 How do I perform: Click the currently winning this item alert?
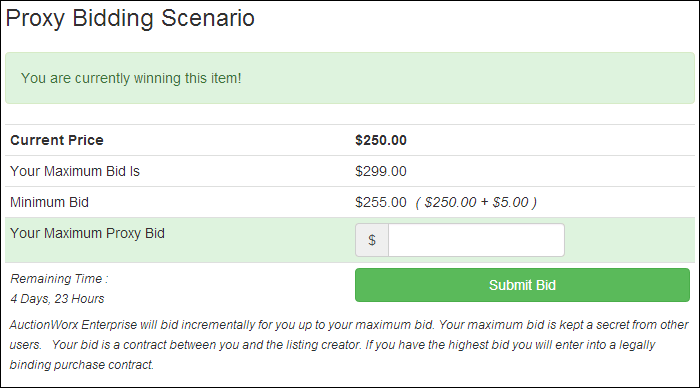click(x=350, y=78)
